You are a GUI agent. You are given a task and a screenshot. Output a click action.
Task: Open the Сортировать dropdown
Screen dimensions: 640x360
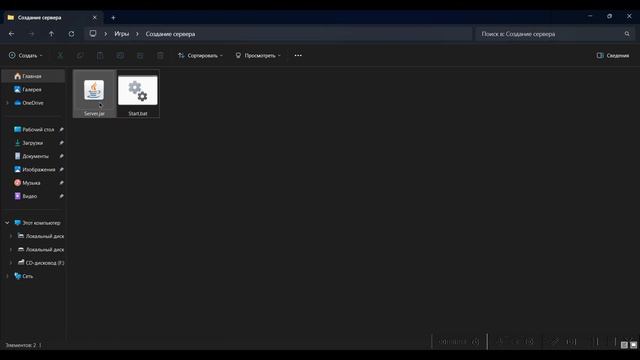(x=200, y=56)
